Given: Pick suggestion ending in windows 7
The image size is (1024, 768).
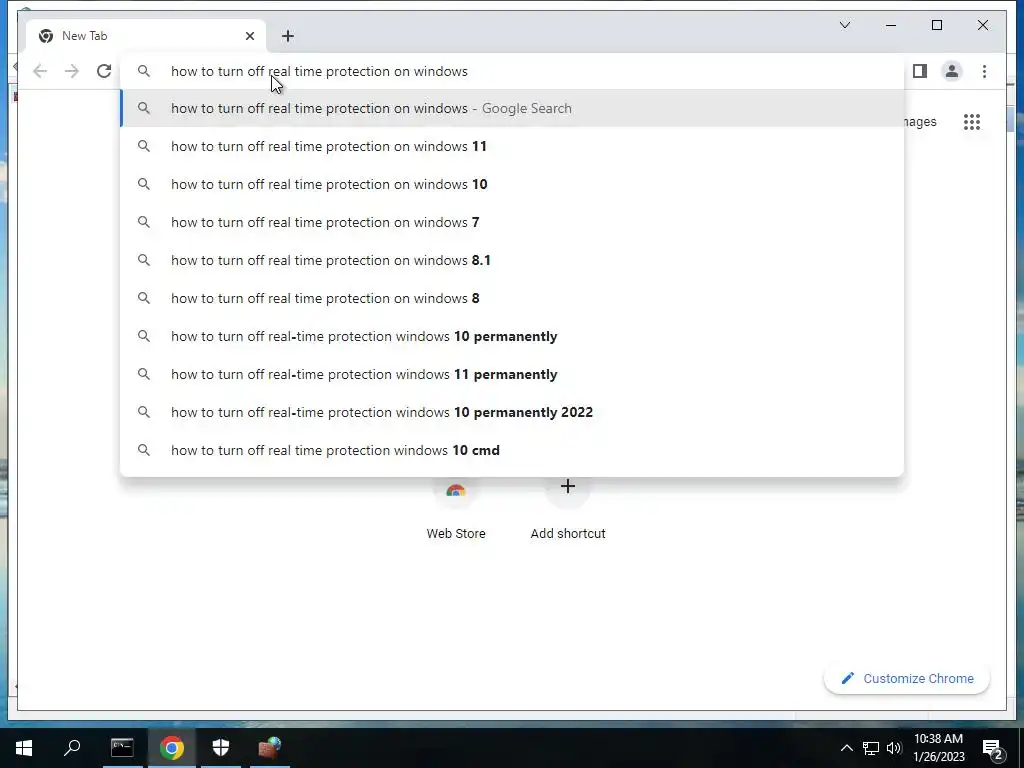Looking at the screenshot, I should point(513,222).
